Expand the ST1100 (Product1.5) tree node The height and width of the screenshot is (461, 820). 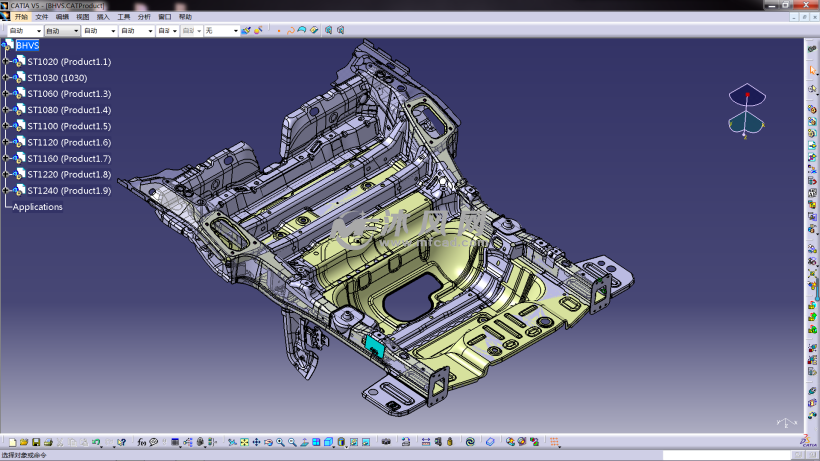(6, 126)
